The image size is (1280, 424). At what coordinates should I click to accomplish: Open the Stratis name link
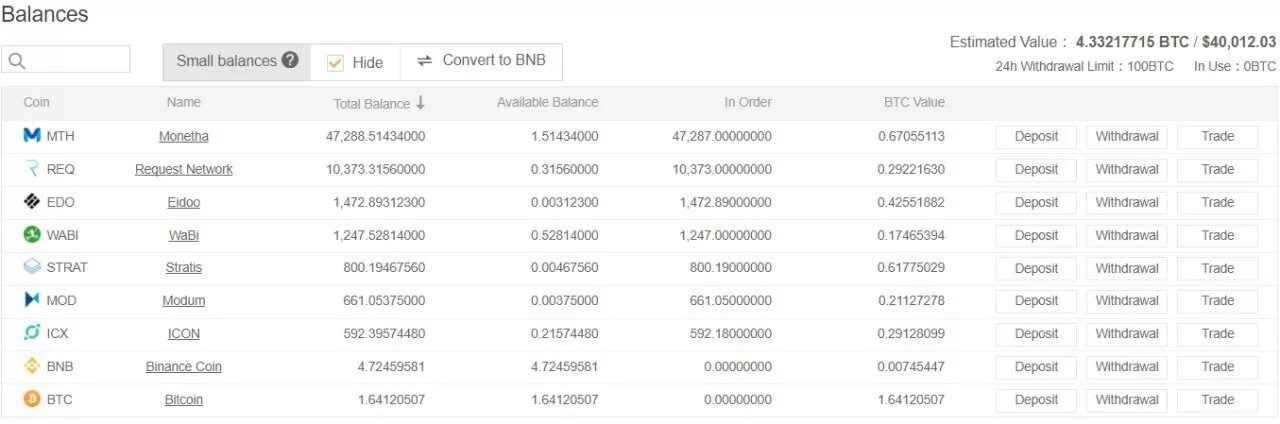click(x=184, y=268)
